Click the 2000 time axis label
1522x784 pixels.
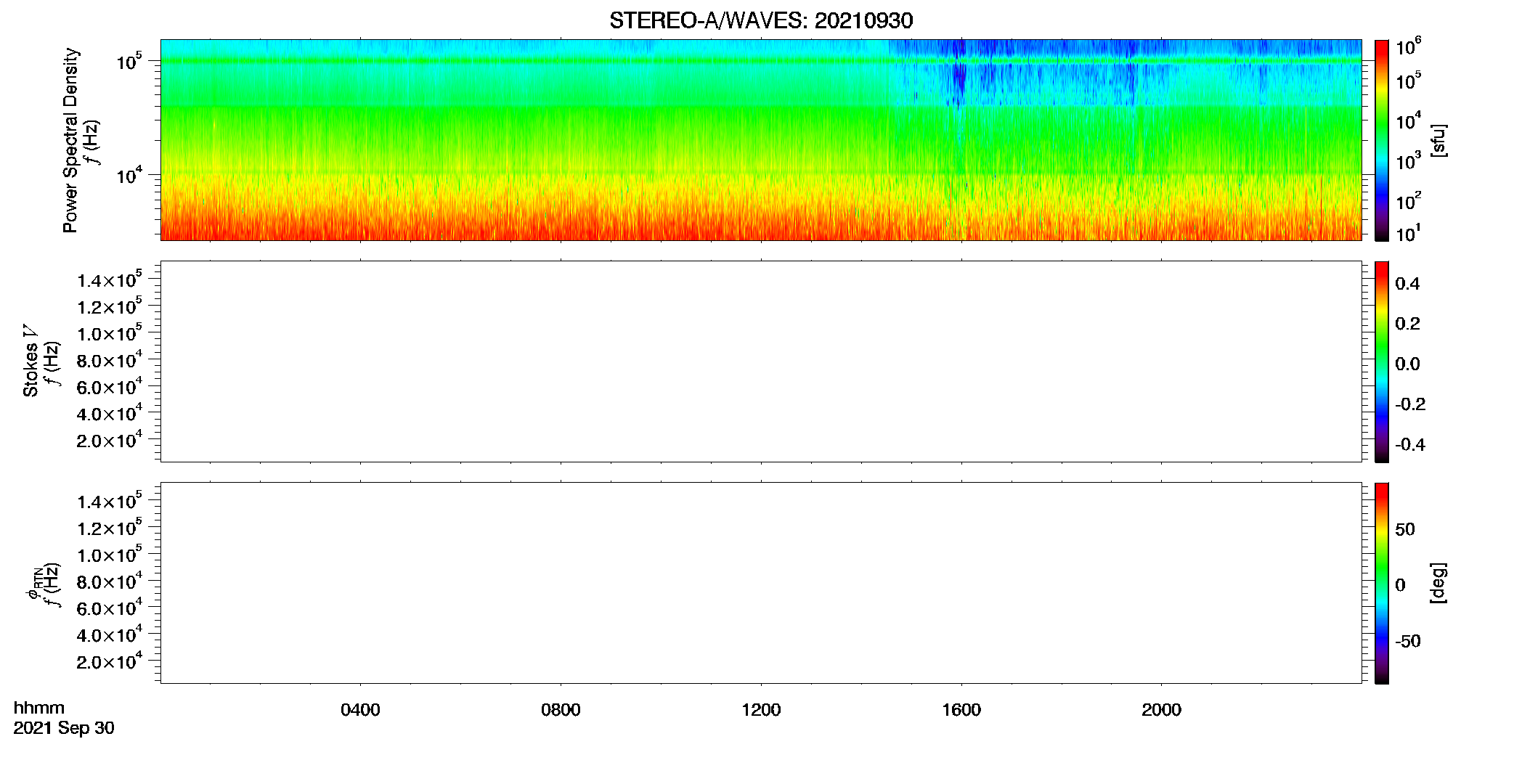coord(1161,710)
